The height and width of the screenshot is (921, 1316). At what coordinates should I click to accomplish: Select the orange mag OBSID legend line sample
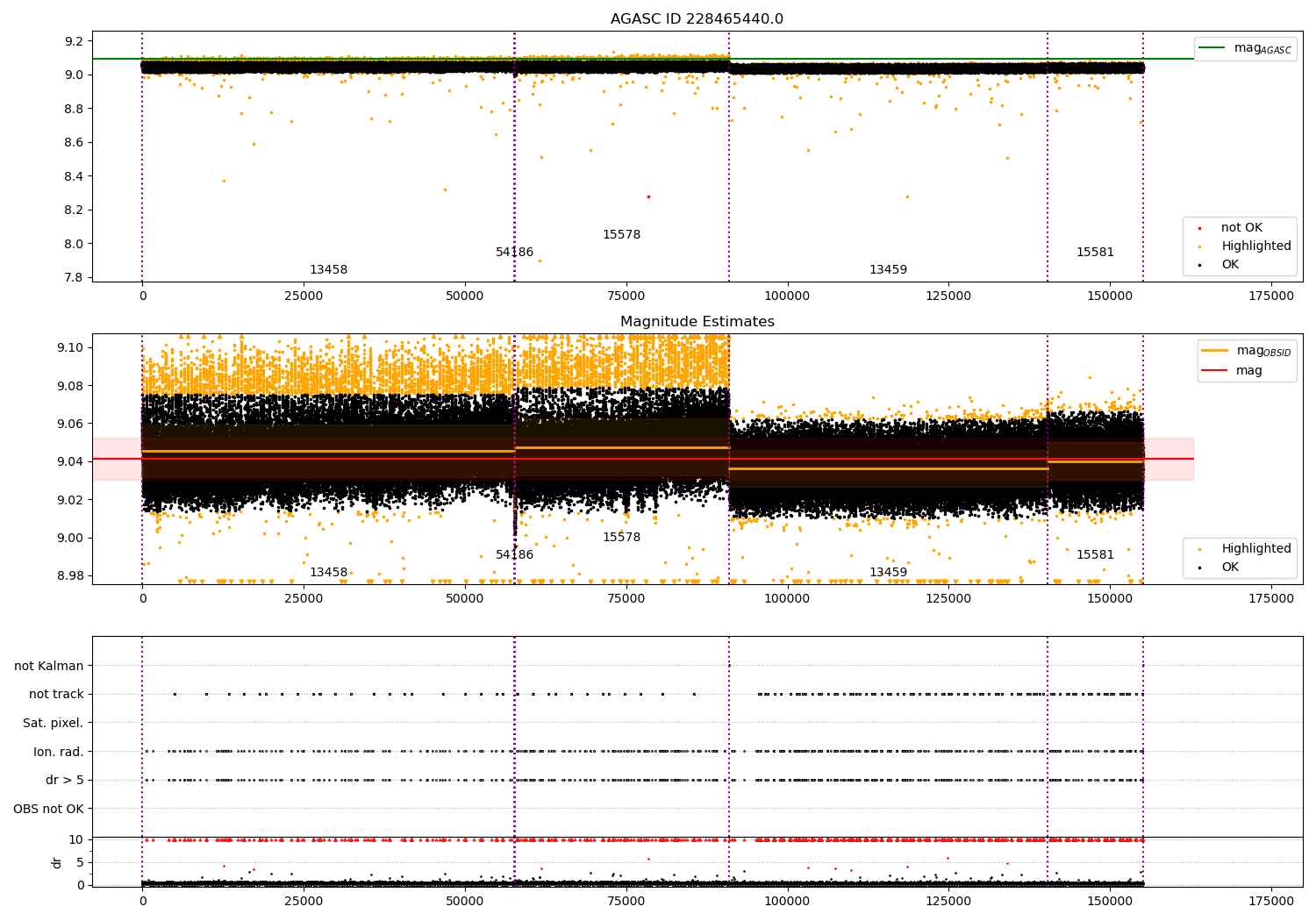coord(1214,351)
